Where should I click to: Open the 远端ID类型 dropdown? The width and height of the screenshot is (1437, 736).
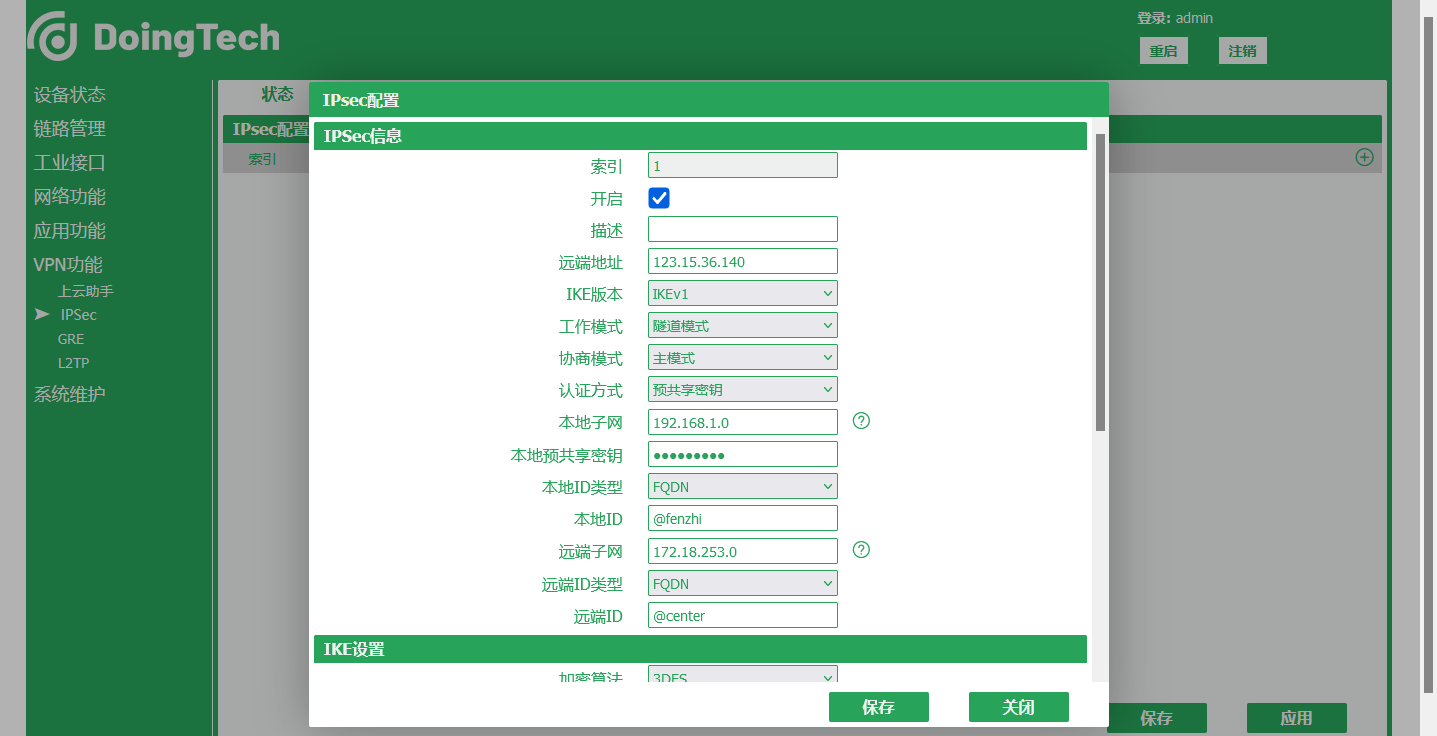(x=743, y=583)
